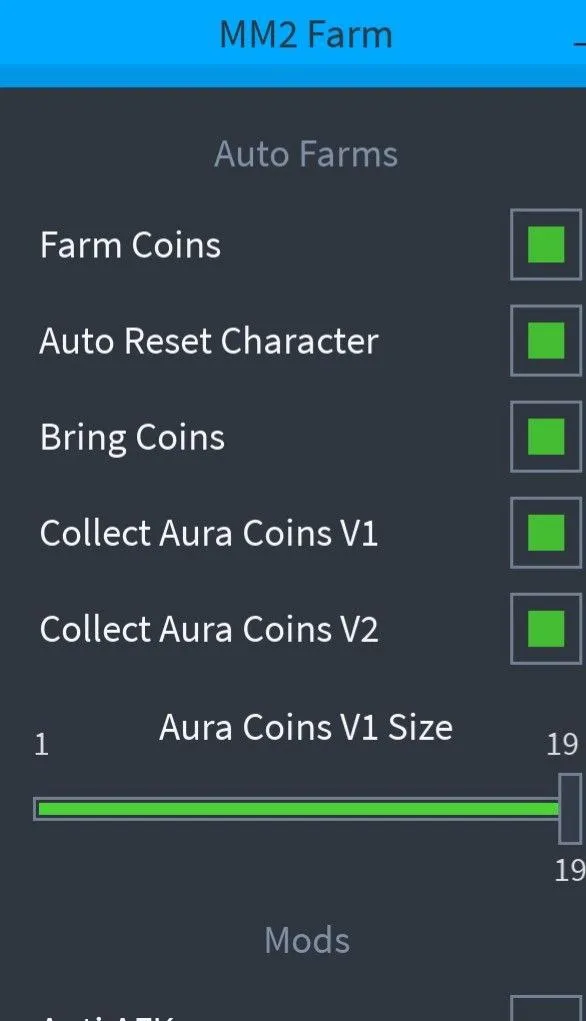Click the Farm Coins label text

pyautogui.click(x=130, y=245)
